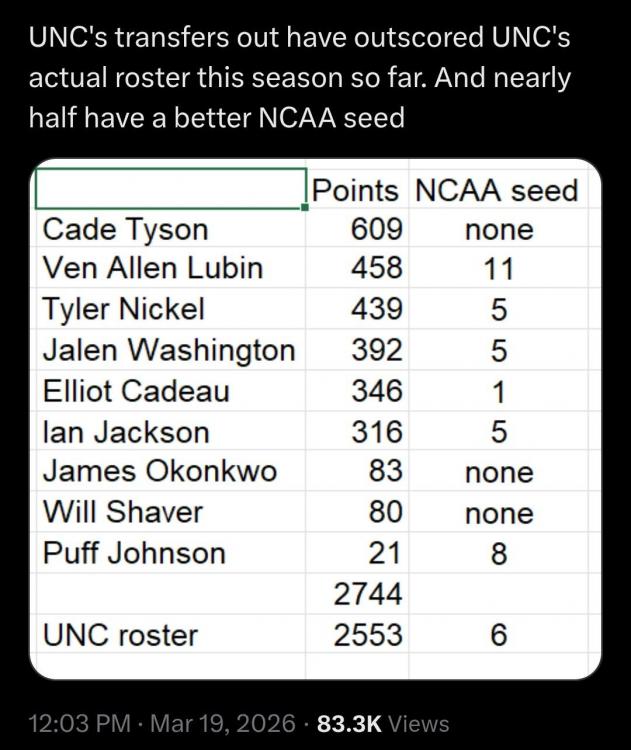Select the Will Shaver name cell
This screenshot has height=750, width=631.
[122, 513]
